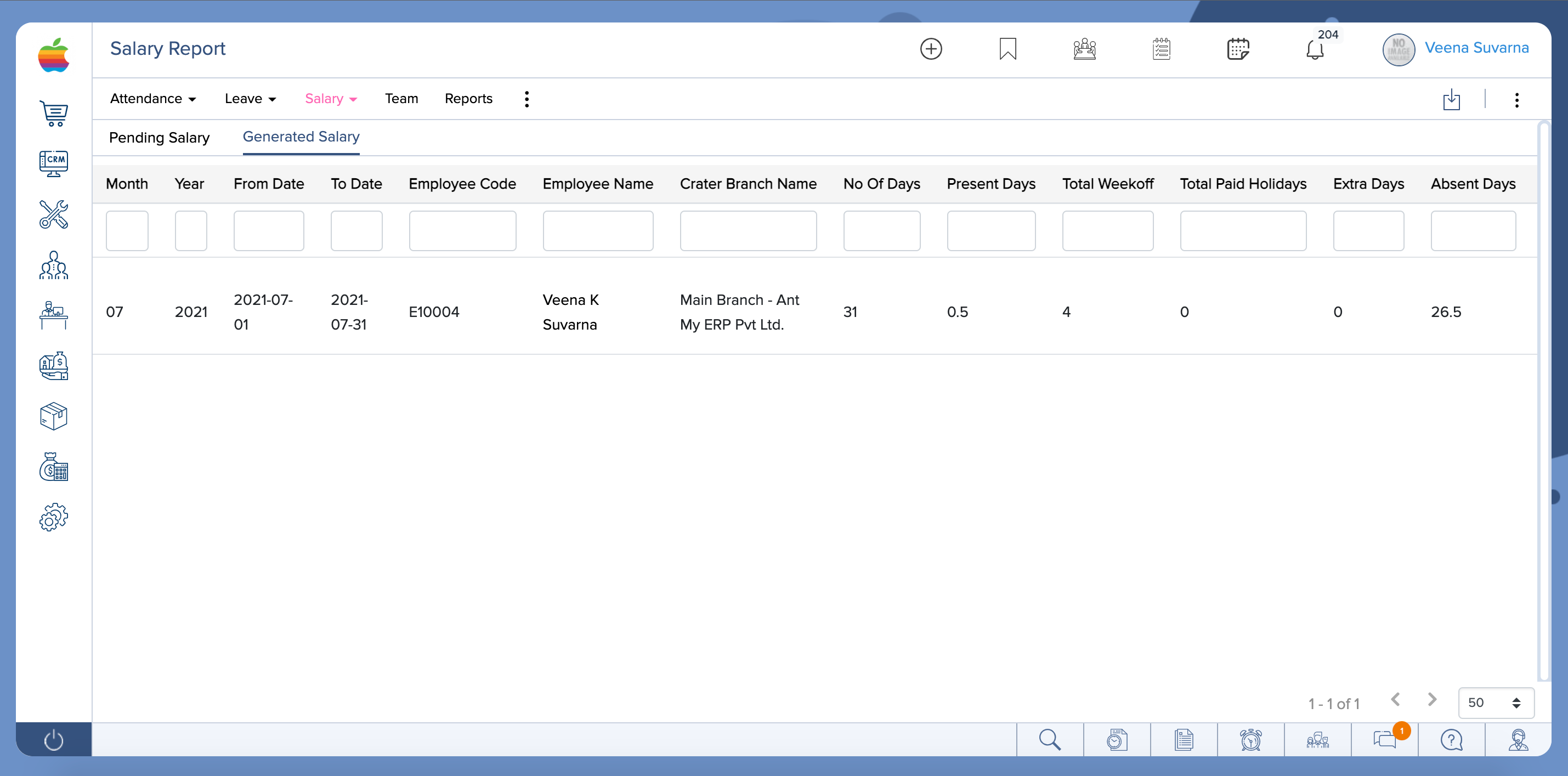Click the bookmark icon in the header

coord(1007,49)
